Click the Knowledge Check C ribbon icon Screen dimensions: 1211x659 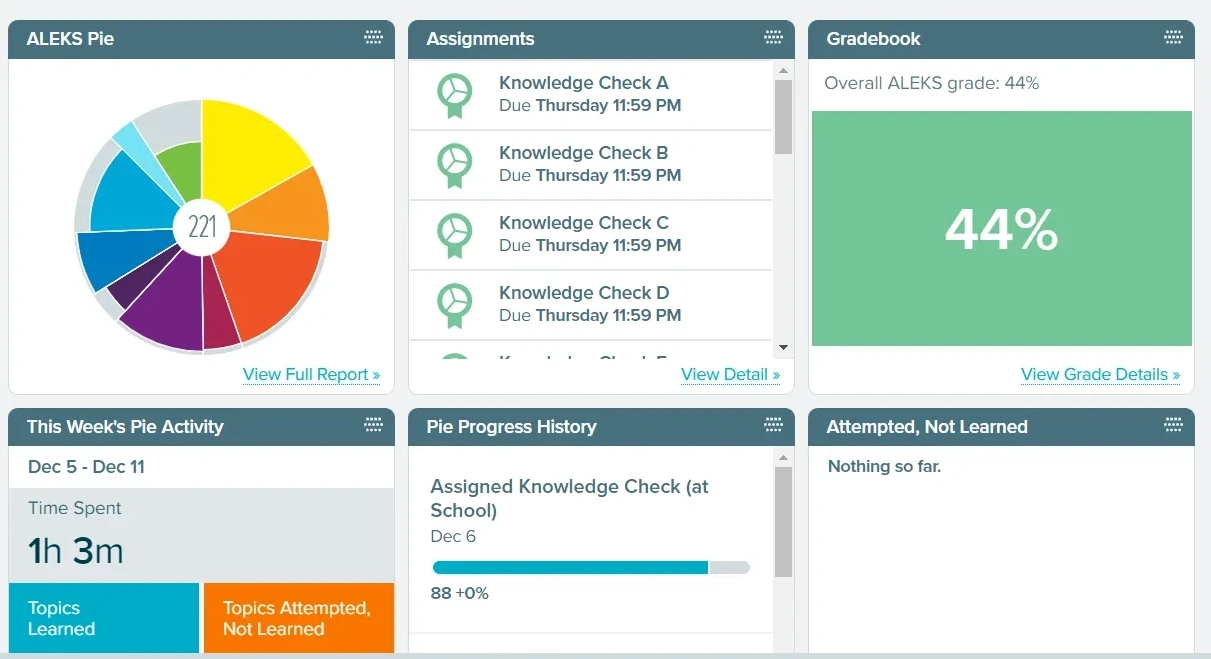(x=454, y=235)
